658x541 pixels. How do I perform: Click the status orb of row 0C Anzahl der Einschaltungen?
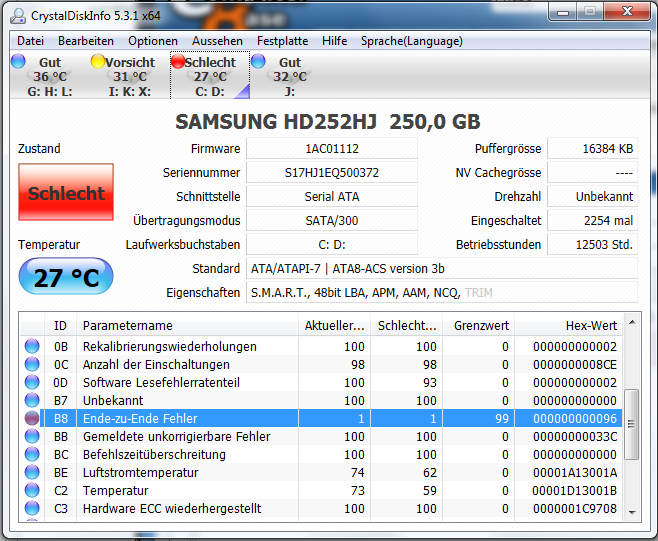point(32,364)
